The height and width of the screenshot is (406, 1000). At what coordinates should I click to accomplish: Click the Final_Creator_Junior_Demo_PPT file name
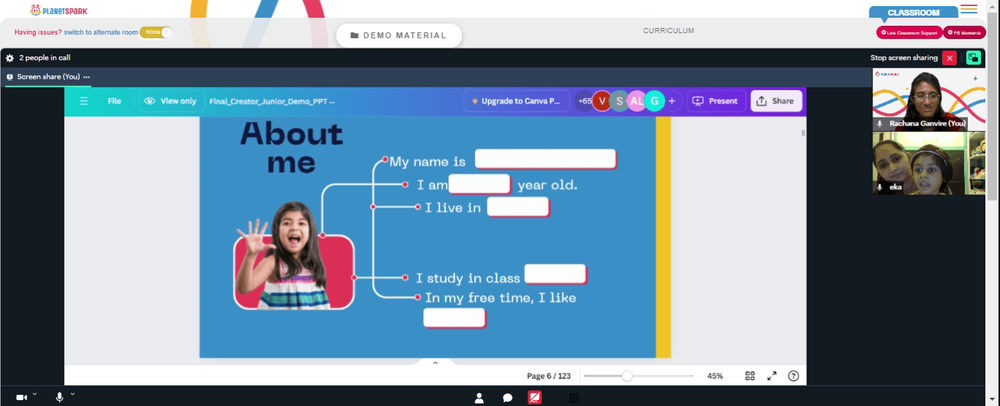click(272, 101)
